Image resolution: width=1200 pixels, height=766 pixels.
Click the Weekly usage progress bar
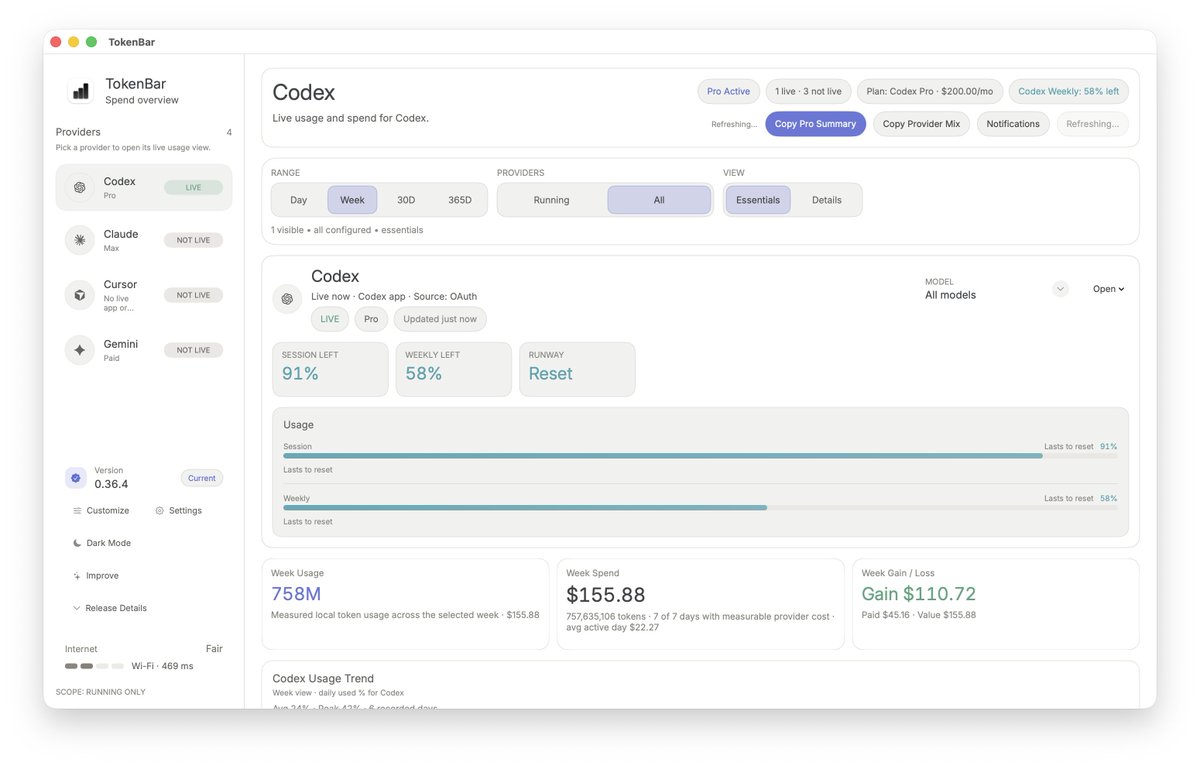(701, 508)
